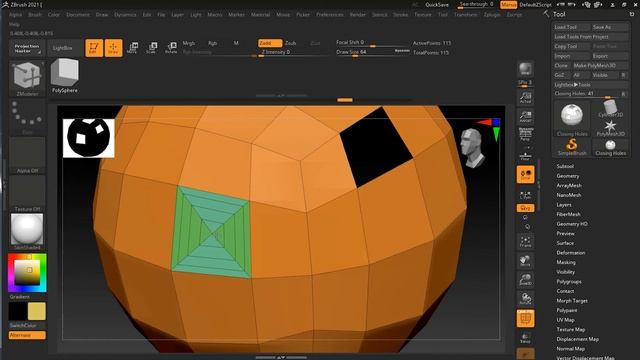Click the BPR render icon
This screenshot has width=640, height=360.
click(525, 69)
